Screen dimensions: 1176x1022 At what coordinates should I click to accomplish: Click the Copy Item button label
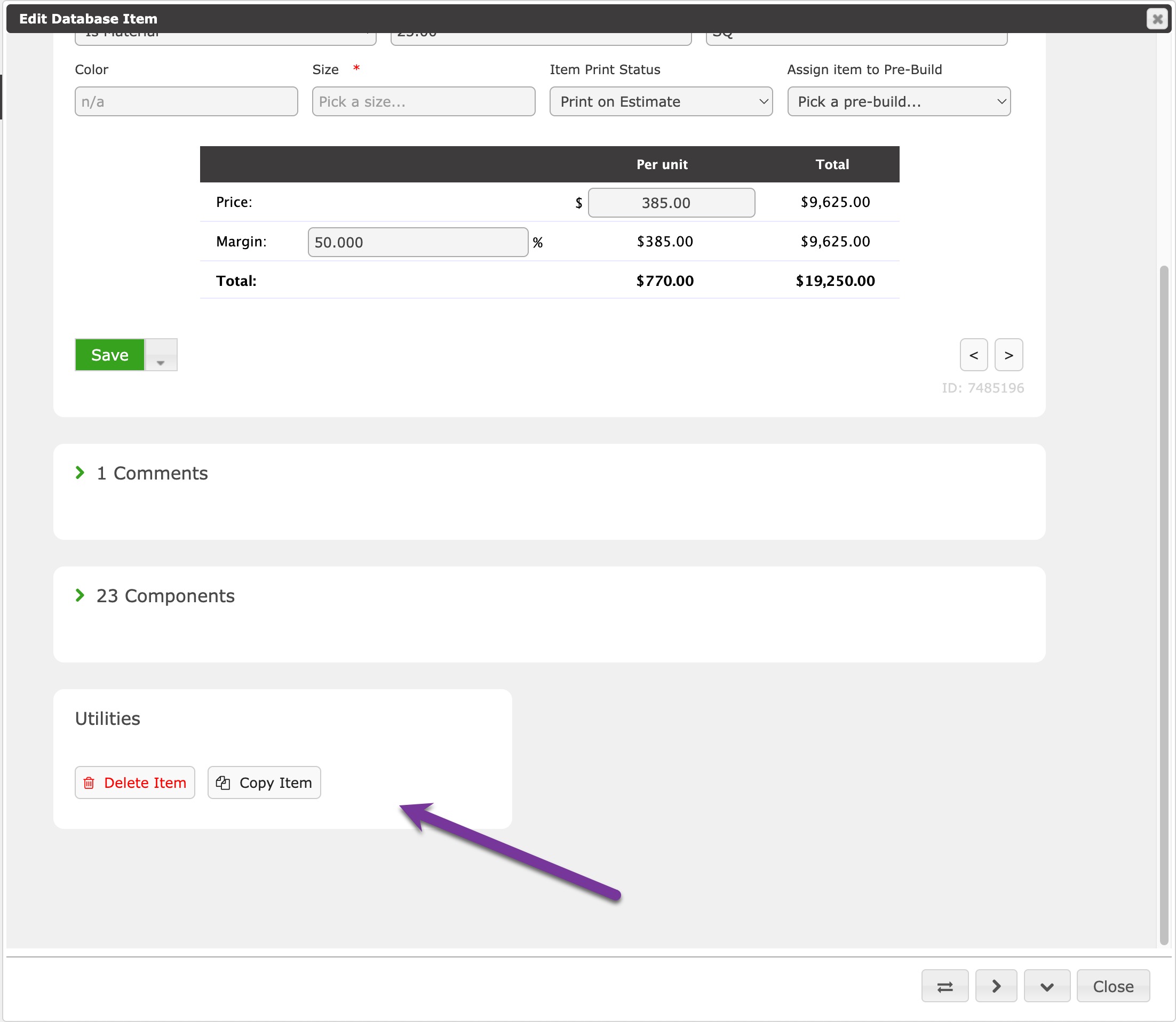pyautogui.click(x=276, y=783)
